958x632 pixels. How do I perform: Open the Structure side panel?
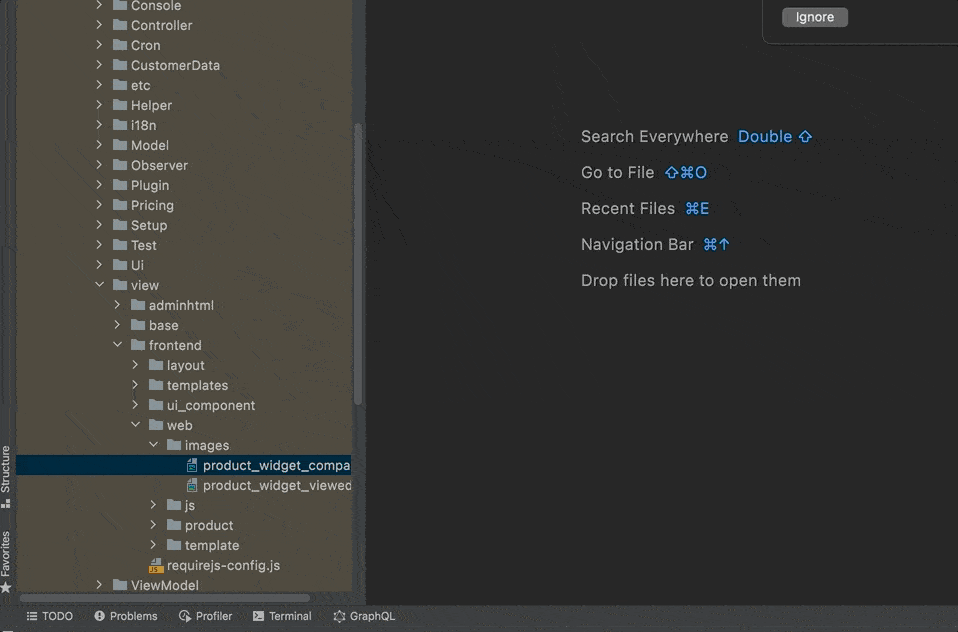(x=6, y=475)
